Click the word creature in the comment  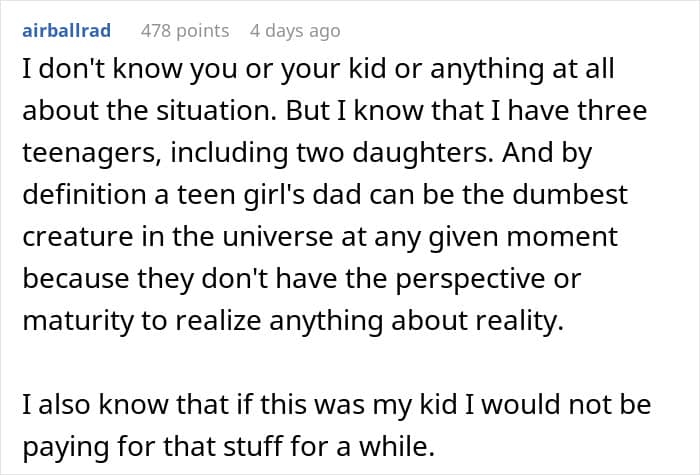pos(78,237)
